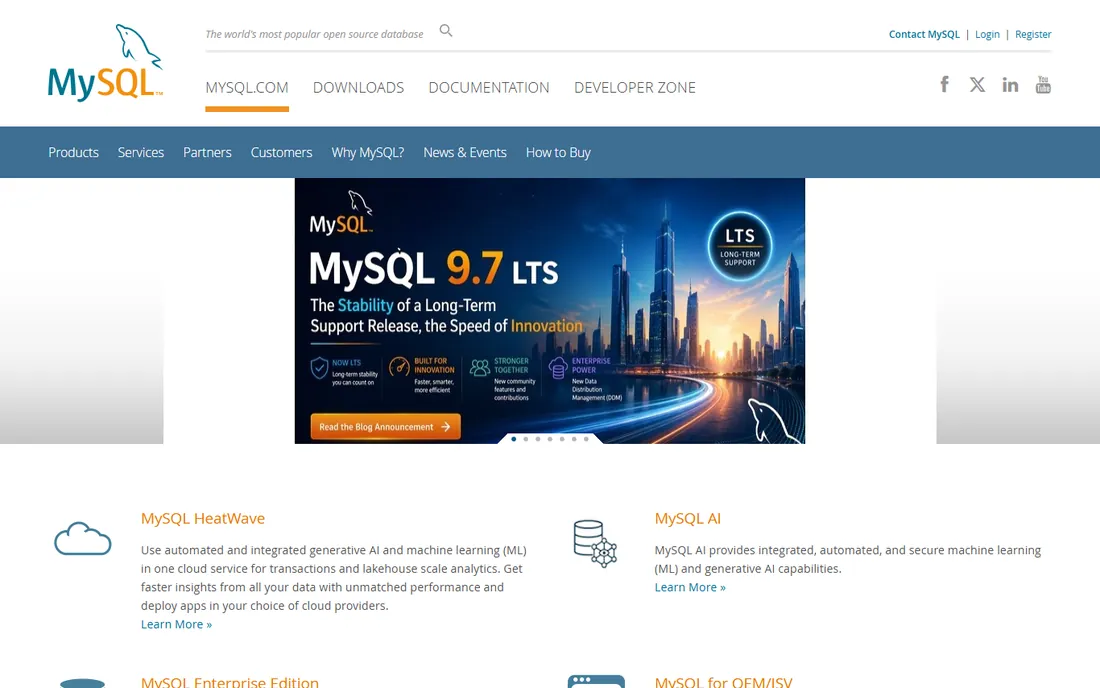Open the MySQL Enterprise Edition heading link
Viewport: 1100px width, 688px height.
[229, 681]
